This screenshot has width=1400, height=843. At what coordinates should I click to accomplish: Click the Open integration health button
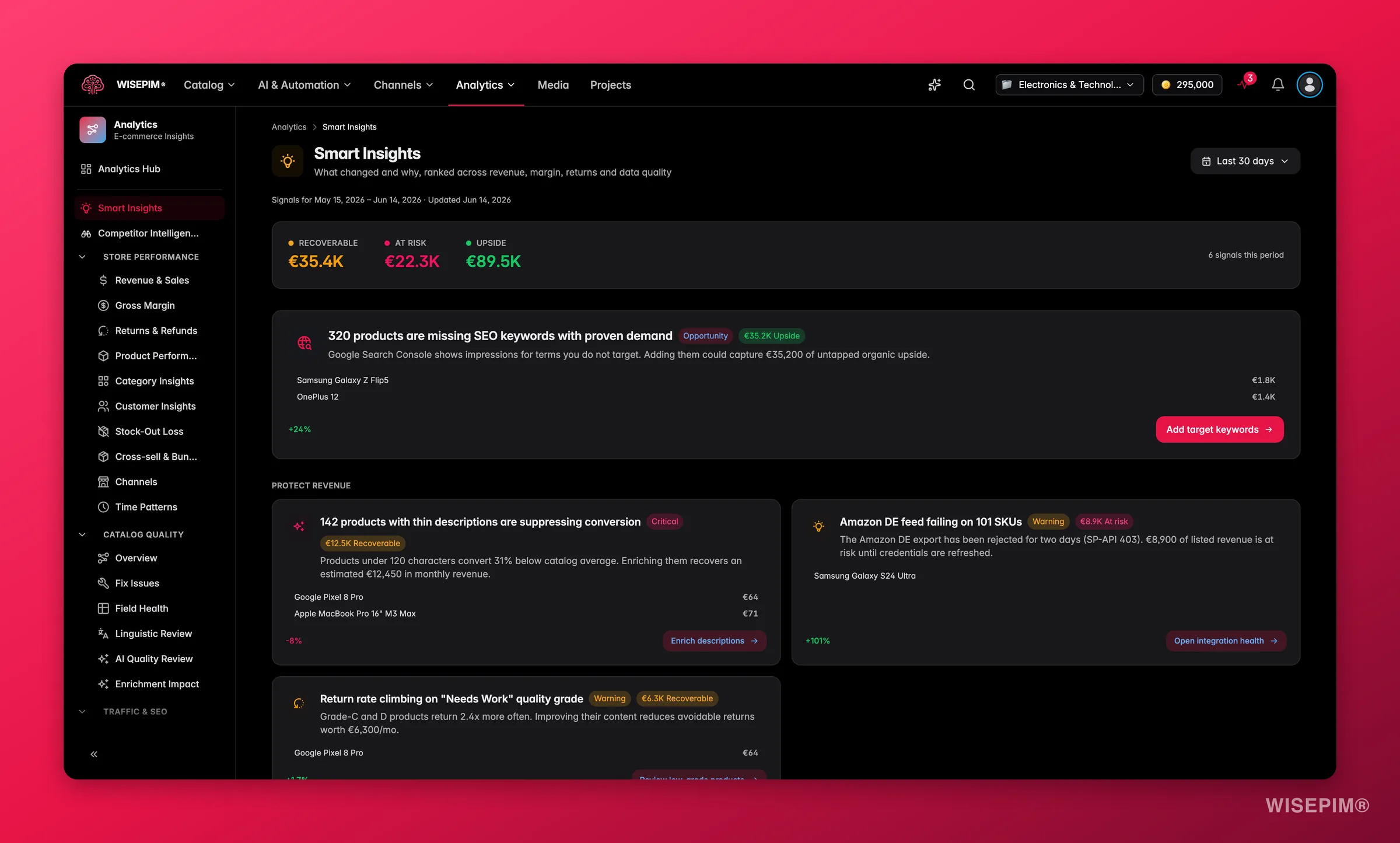point(1226,641)
